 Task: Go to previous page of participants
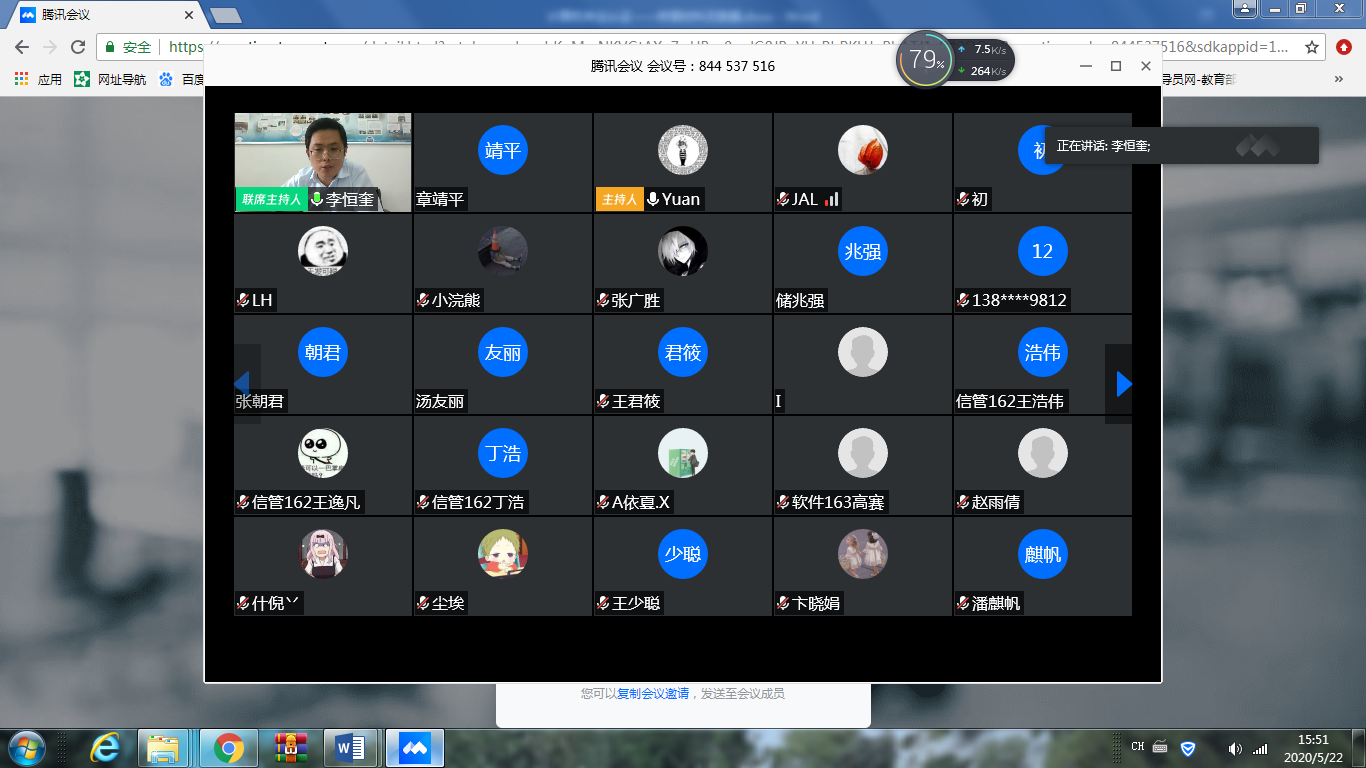pos(241,384)
